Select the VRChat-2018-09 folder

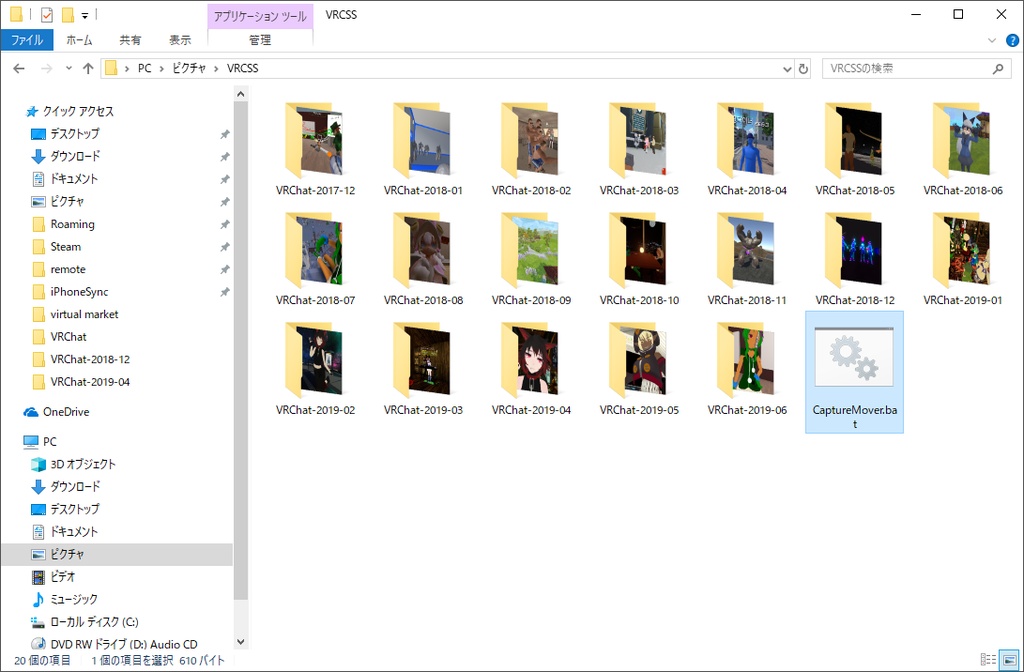[x=531, y=259]
